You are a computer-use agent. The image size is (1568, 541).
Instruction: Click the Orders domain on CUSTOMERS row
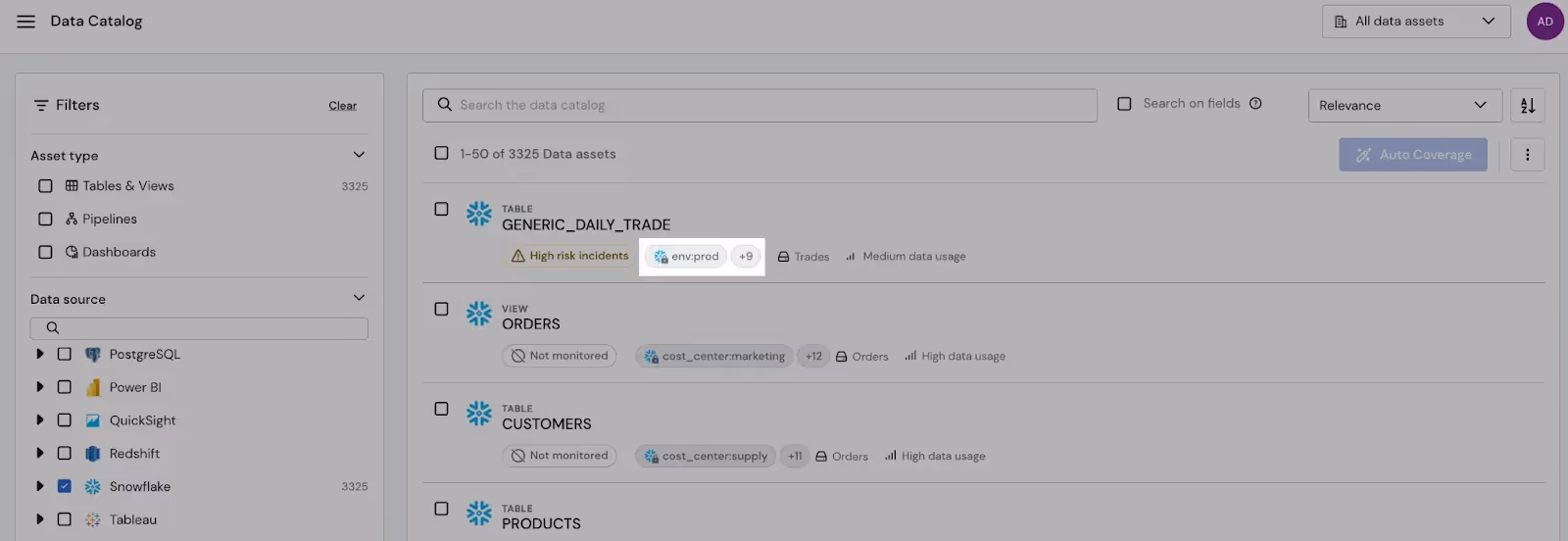tap(842, 457)
